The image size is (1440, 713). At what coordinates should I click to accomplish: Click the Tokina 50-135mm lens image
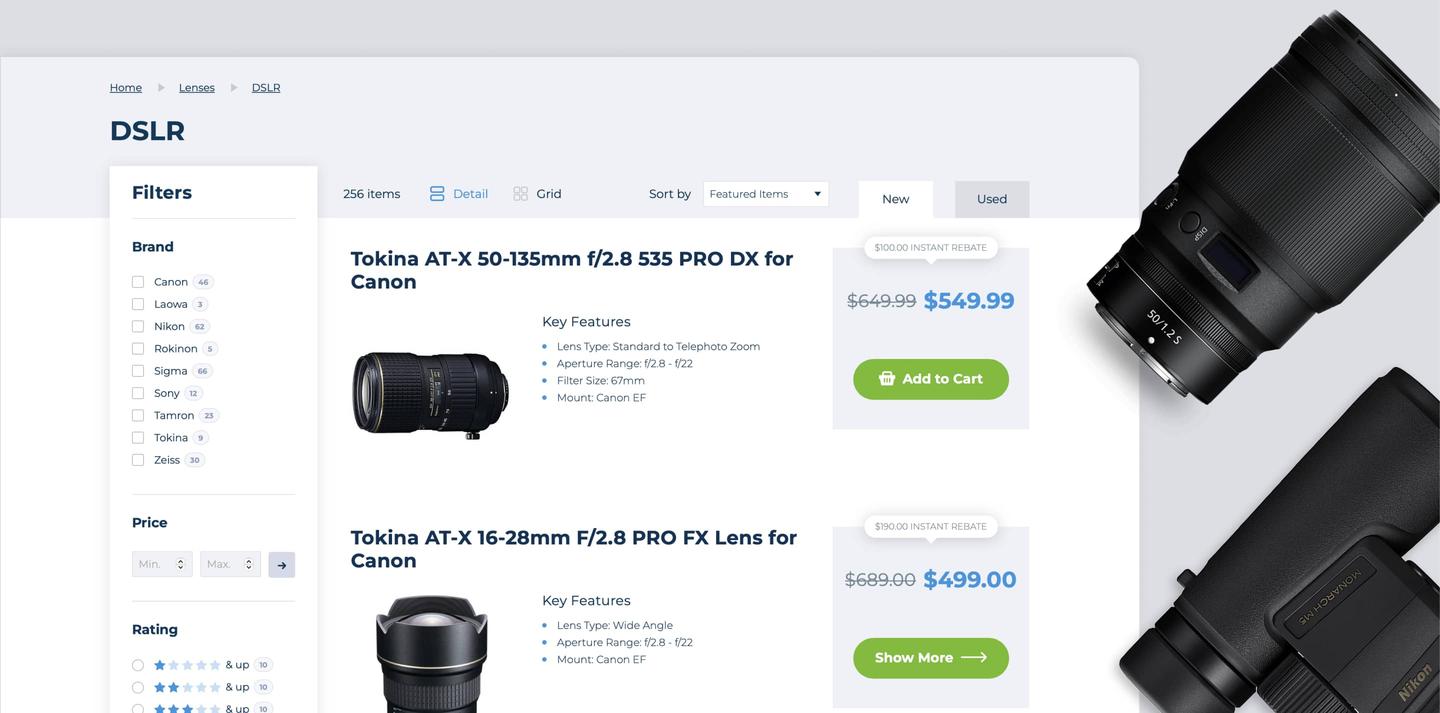[431, 395]
